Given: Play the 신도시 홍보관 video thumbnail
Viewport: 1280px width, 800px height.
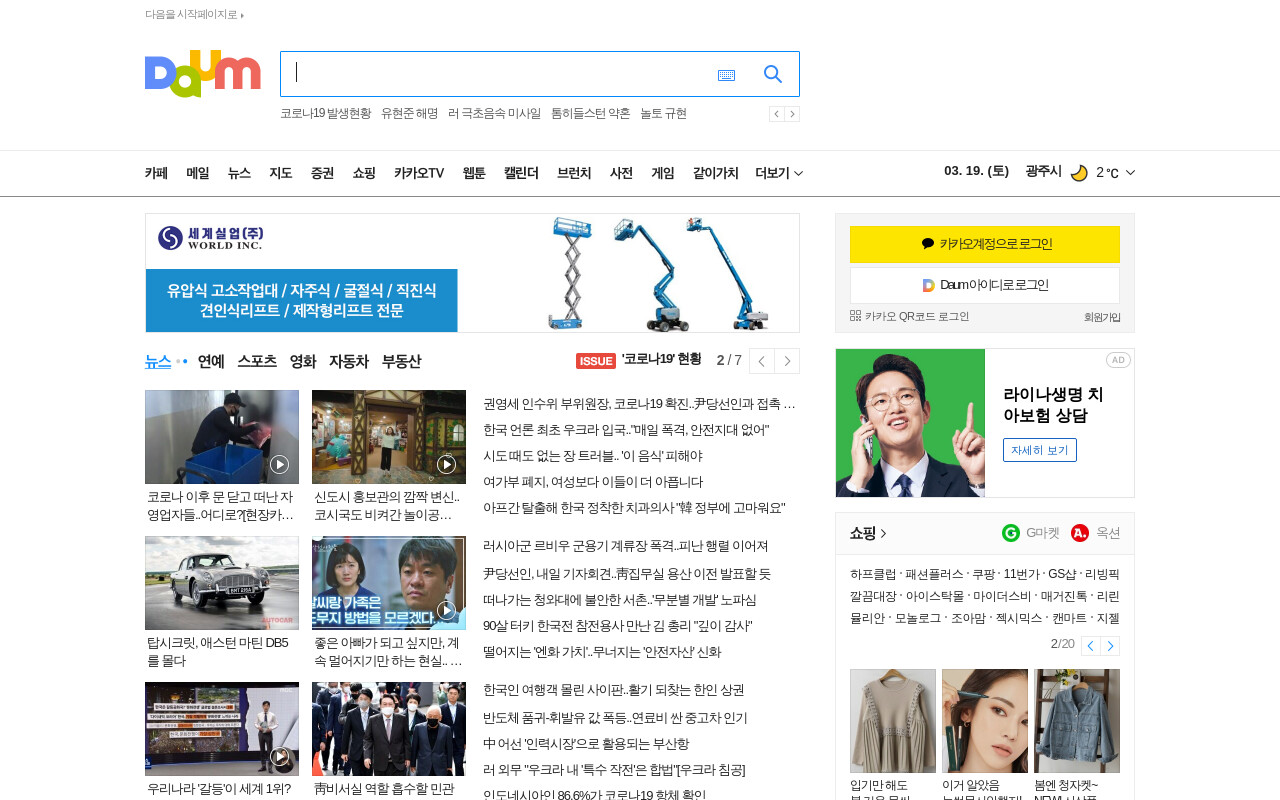Looking at the screenshot, I should pyautogui.click(x=389, y=437).
